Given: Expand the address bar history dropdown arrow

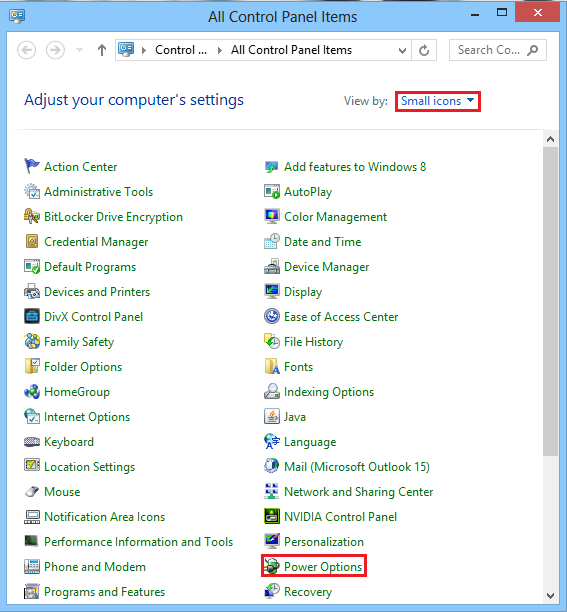Looking at the screenshot, I should click(x=402, y=50).
